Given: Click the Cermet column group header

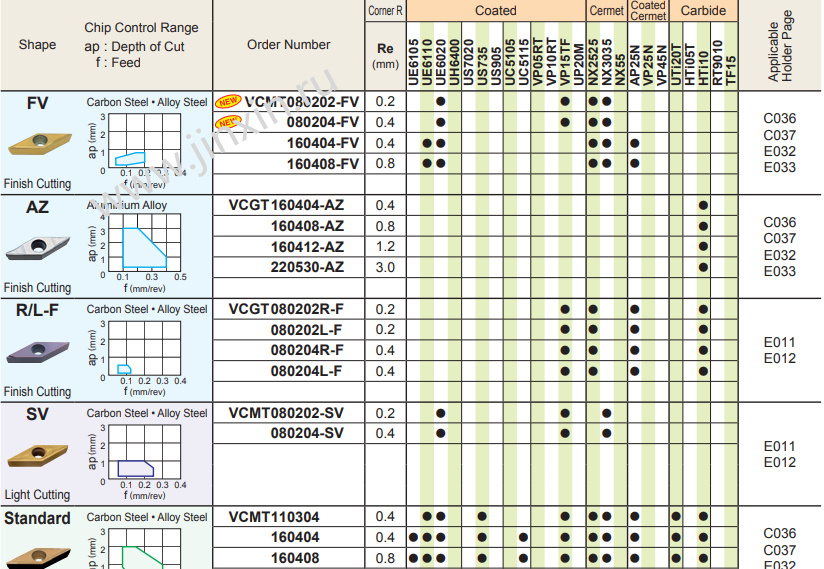Looking at the screenshot, I should (x=606, y=10).
